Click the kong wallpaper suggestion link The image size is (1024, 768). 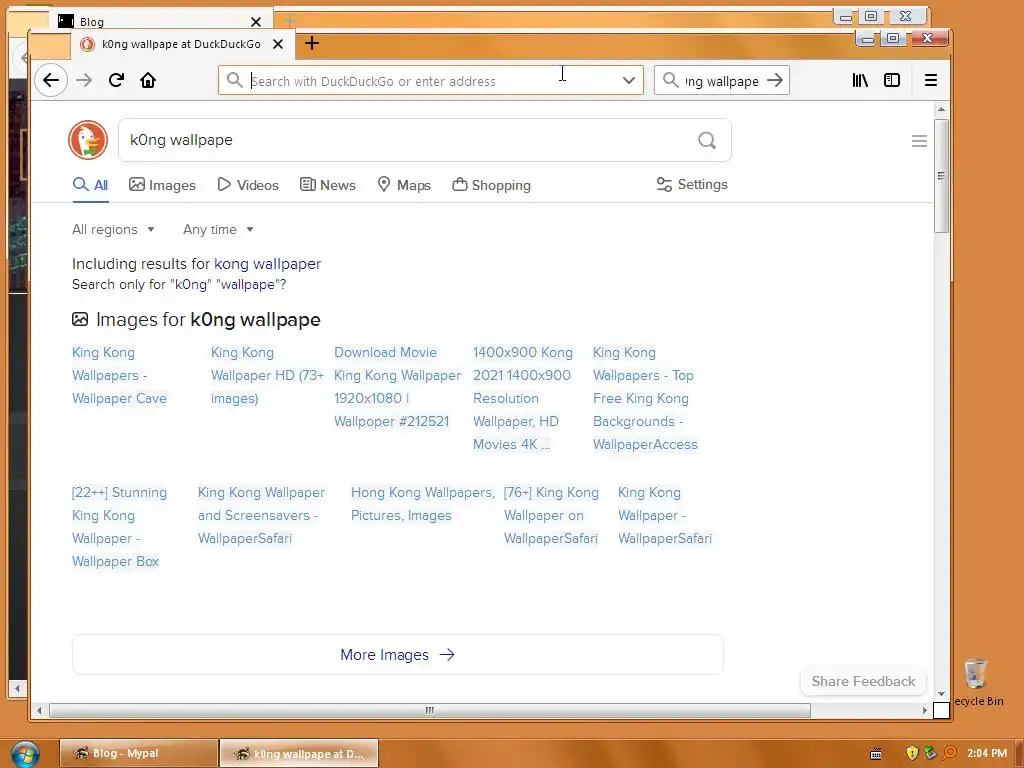pyautogui.click(x=268, y=264)
